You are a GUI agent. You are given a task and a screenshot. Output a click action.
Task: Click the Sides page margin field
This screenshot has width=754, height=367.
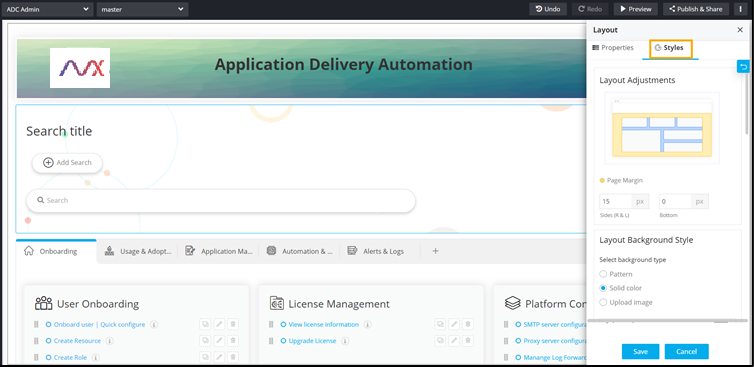[x=616, y=202]
